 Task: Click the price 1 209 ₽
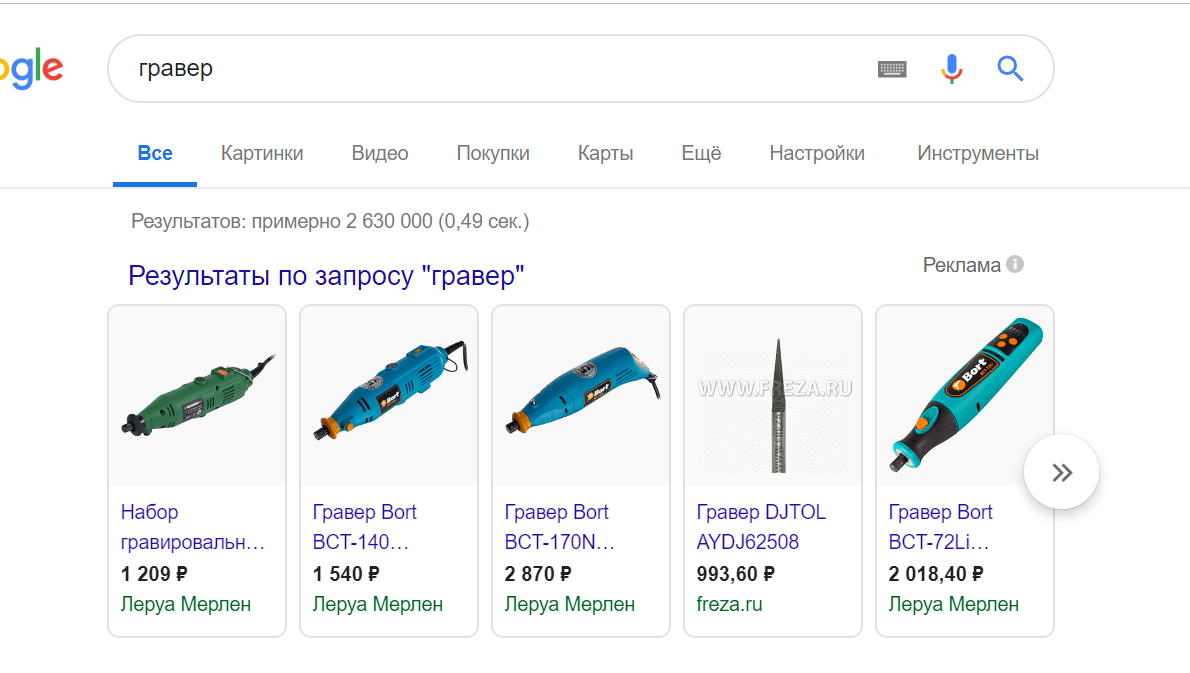pos(154,574)
